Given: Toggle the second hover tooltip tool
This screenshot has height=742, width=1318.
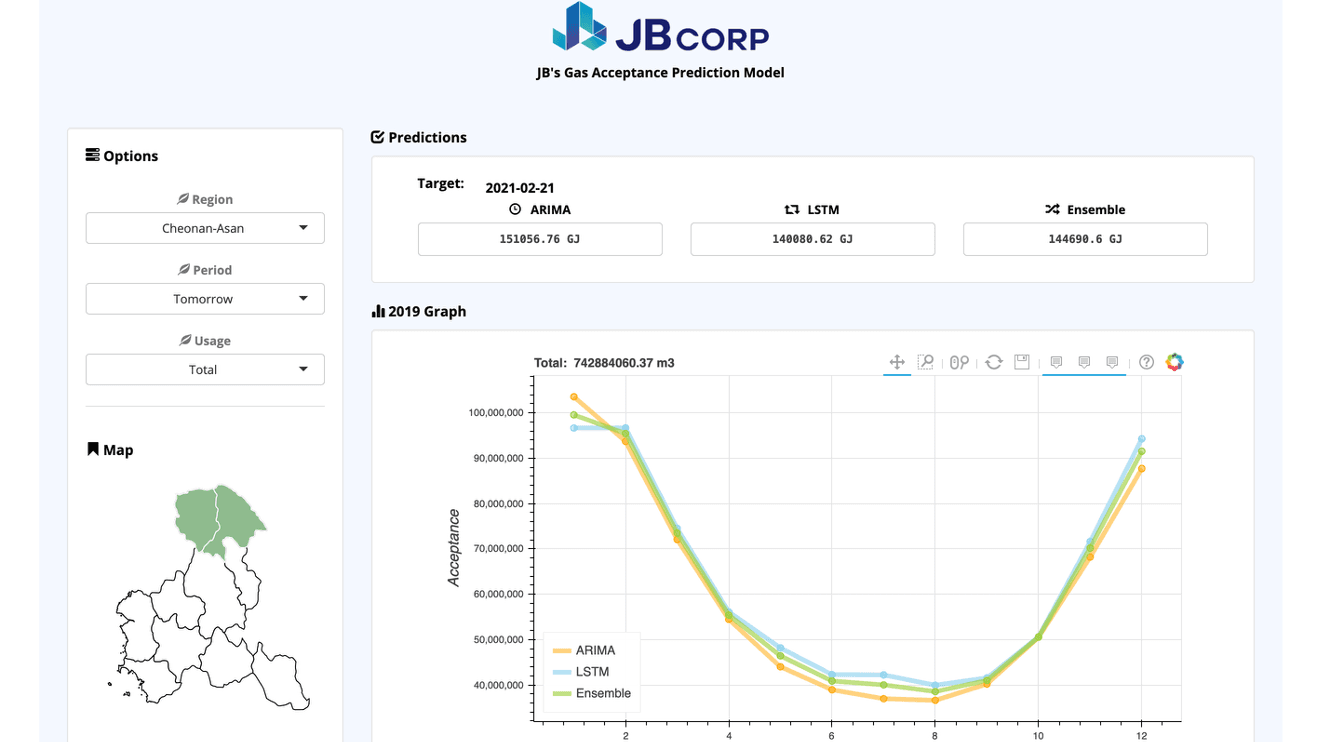Looking at the screenshot, I should 1084,362.
